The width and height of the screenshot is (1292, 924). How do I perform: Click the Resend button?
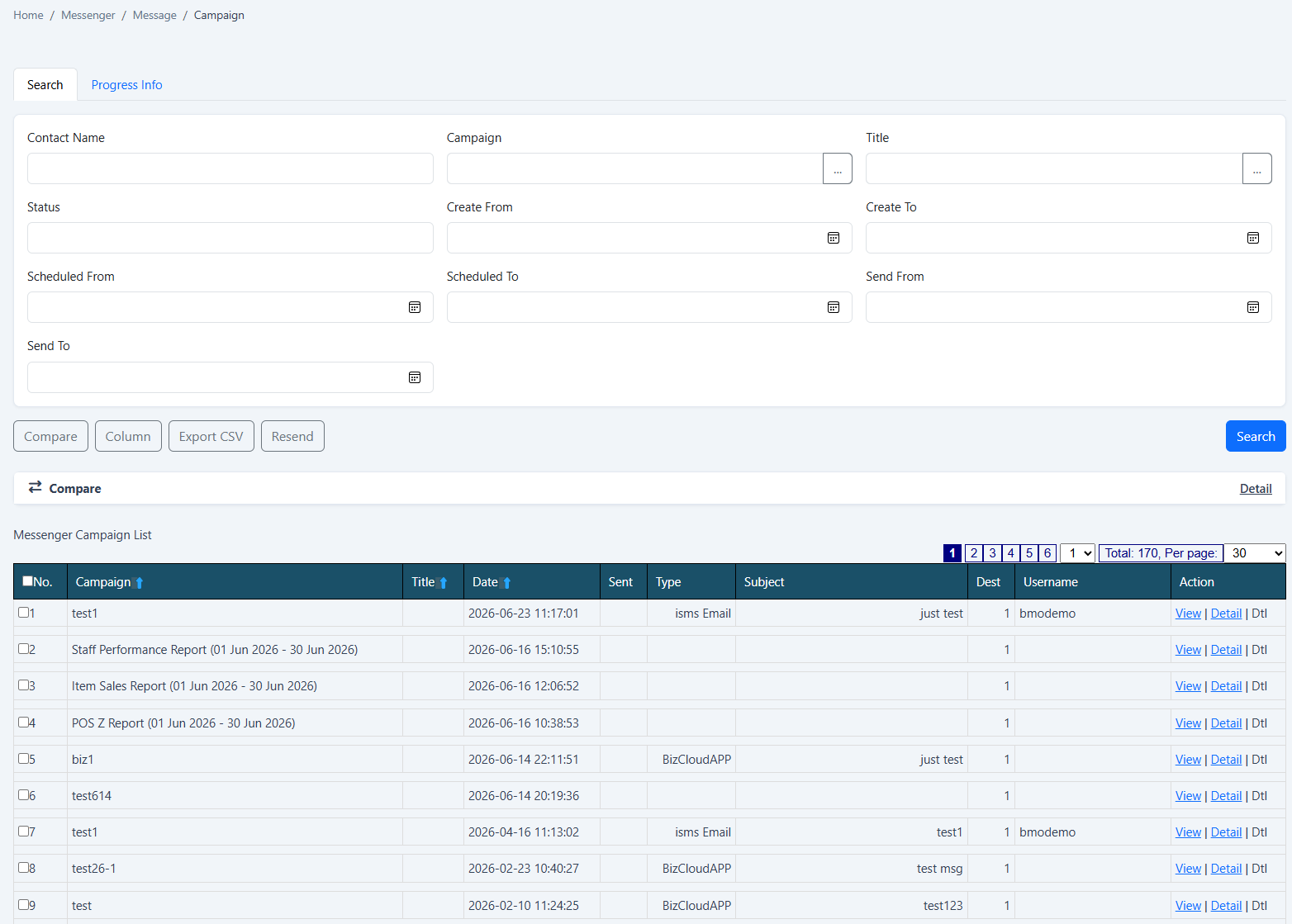[292, 436]
